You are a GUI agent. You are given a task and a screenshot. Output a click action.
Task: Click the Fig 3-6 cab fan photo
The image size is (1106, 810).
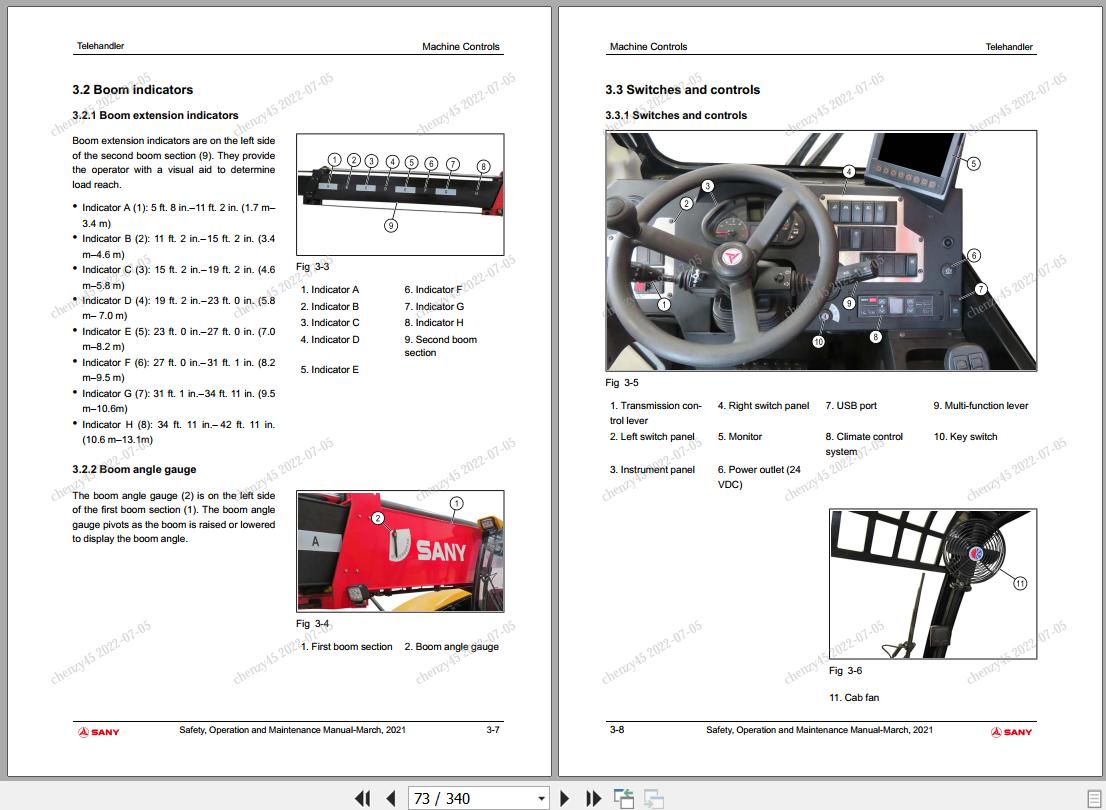coord(933,584)
